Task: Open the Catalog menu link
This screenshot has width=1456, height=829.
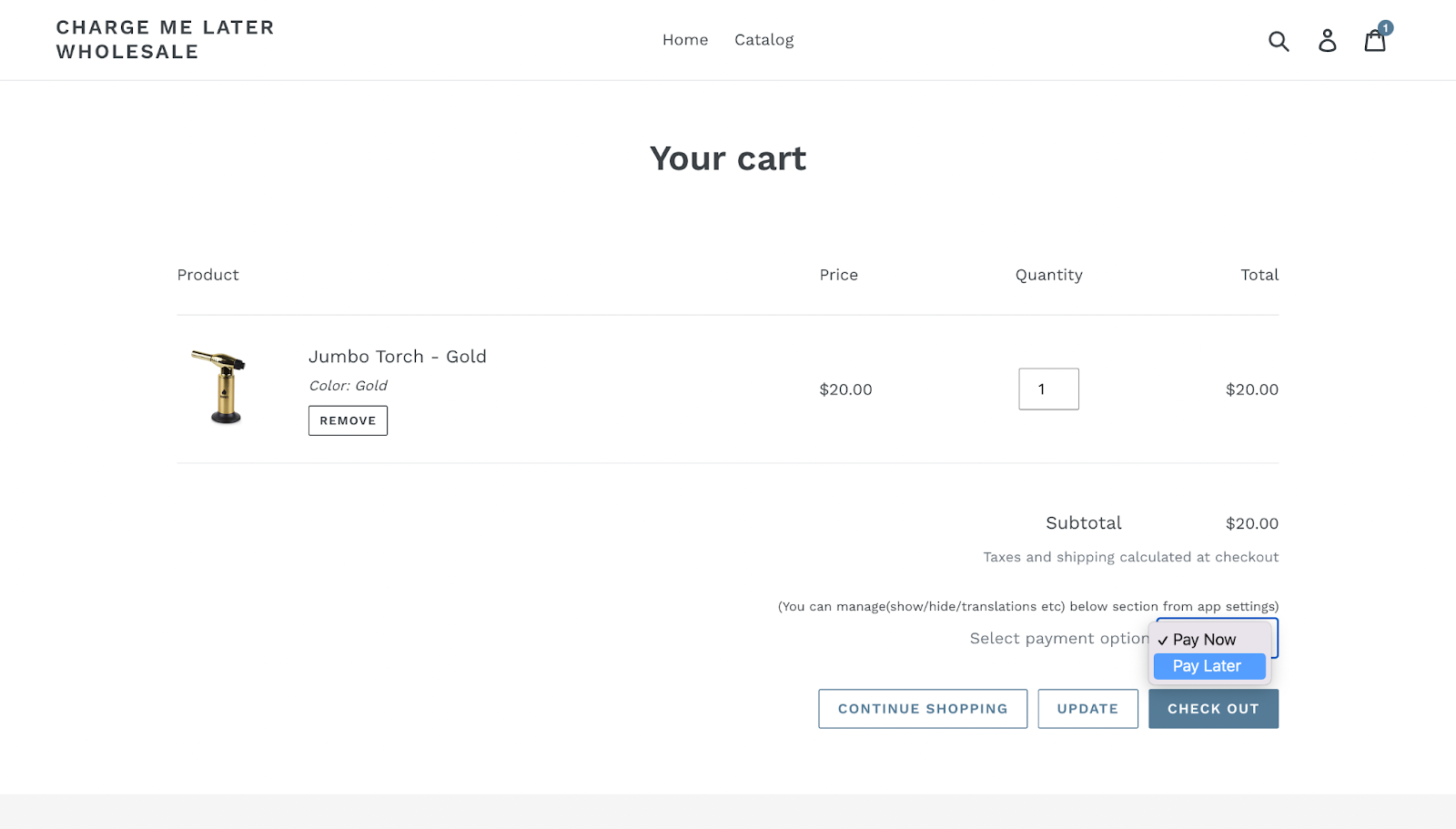Action: coord(764,40)
